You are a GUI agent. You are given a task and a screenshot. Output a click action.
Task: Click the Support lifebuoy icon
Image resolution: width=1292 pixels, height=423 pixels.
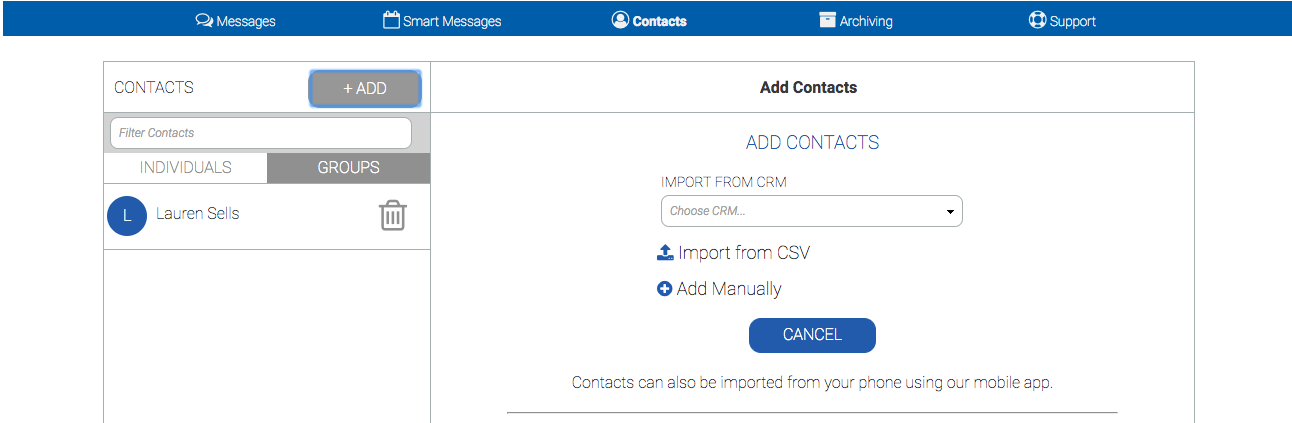[1037, 20]
